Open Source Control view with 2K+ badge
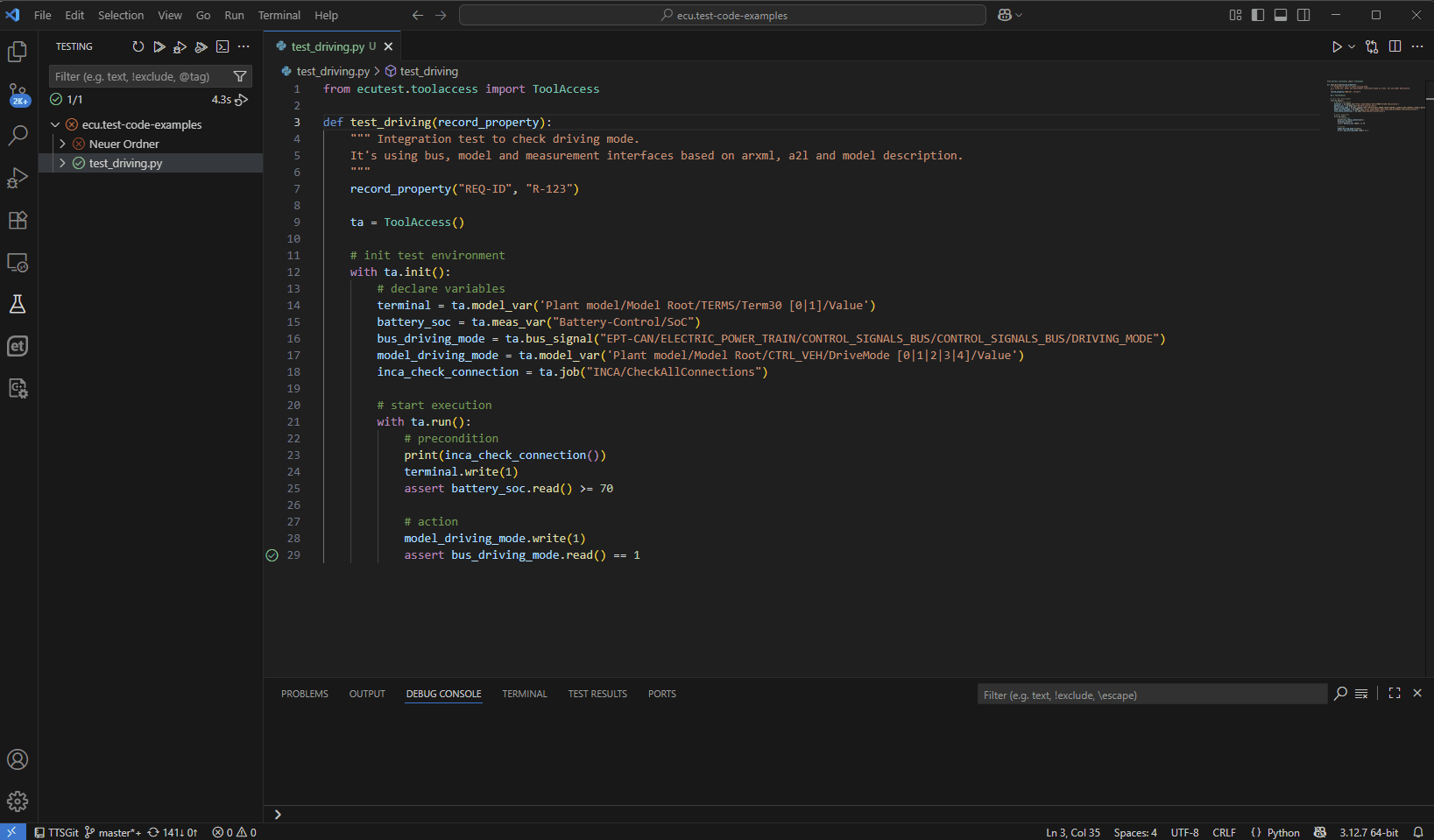Screen dimensions: 1434x840 (x=18, y=94)
